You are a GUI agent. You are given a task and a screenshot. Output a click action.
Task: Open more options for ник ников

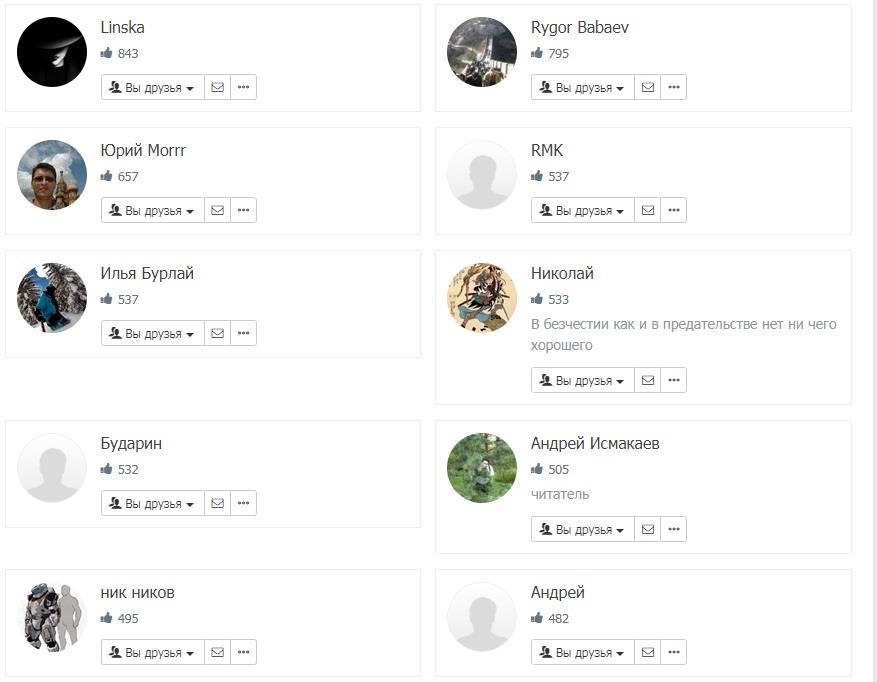(243, 652)
